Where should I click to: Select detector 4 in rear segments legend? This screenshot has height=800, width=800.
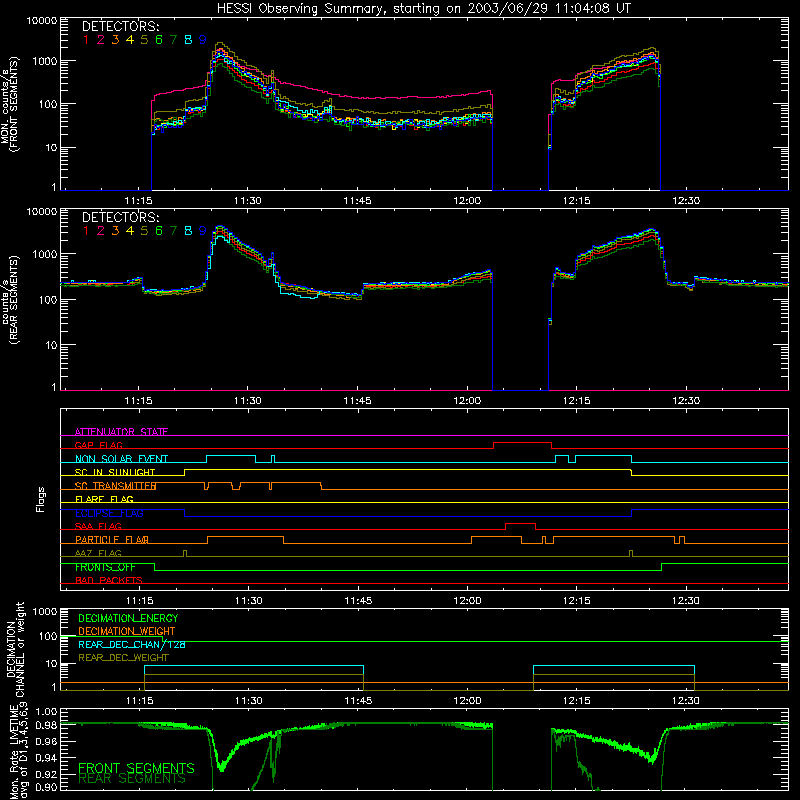130,231
